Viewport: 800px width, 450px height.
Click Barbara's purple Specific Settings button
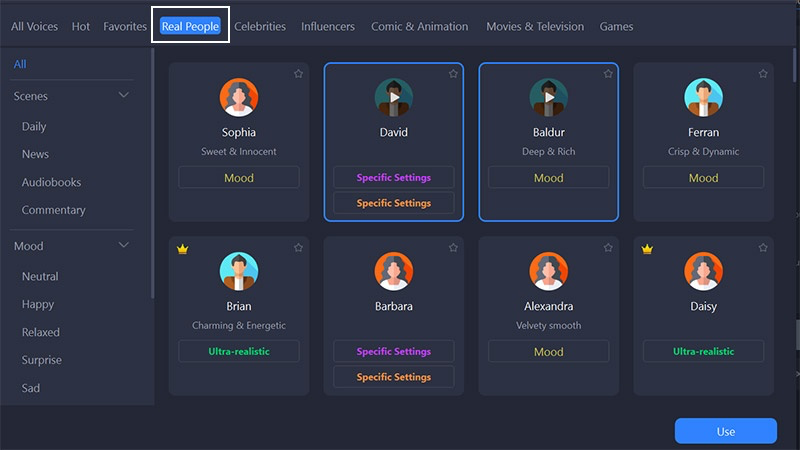pyautogui.click(x=394, y=351)
